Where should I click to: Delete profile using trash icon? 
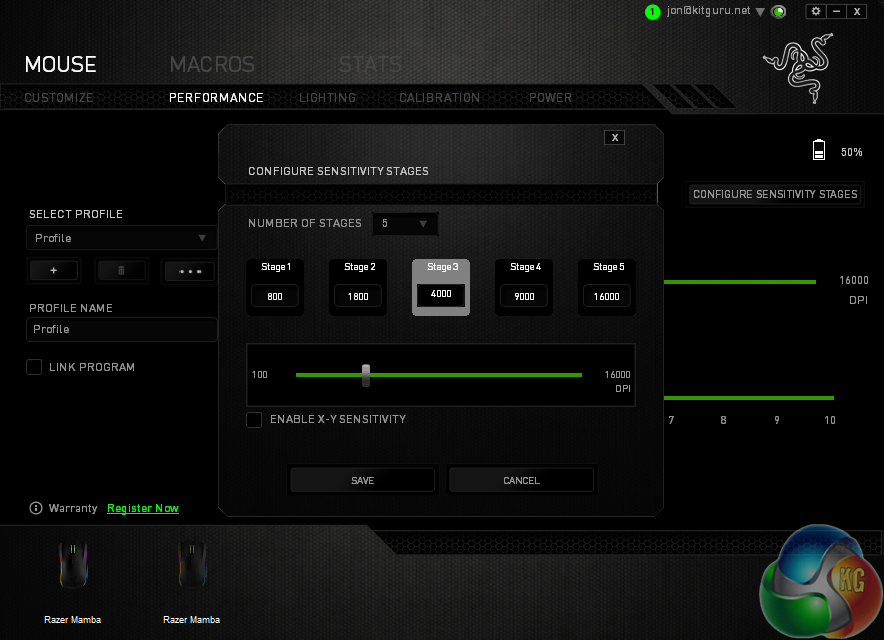[x=121, y=271]
